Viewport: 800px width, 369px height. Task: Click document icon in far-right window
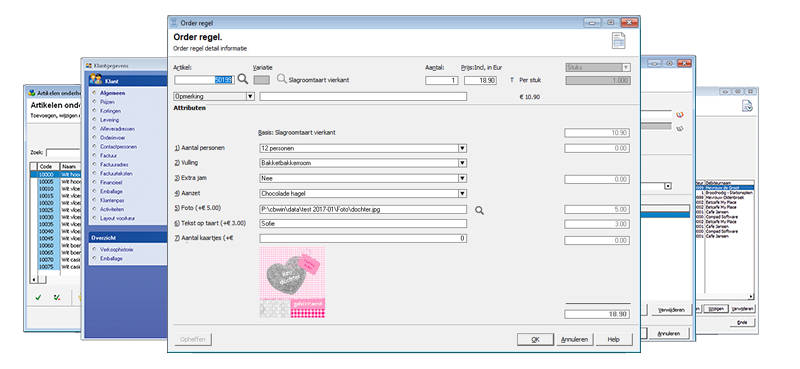point(747,106)
